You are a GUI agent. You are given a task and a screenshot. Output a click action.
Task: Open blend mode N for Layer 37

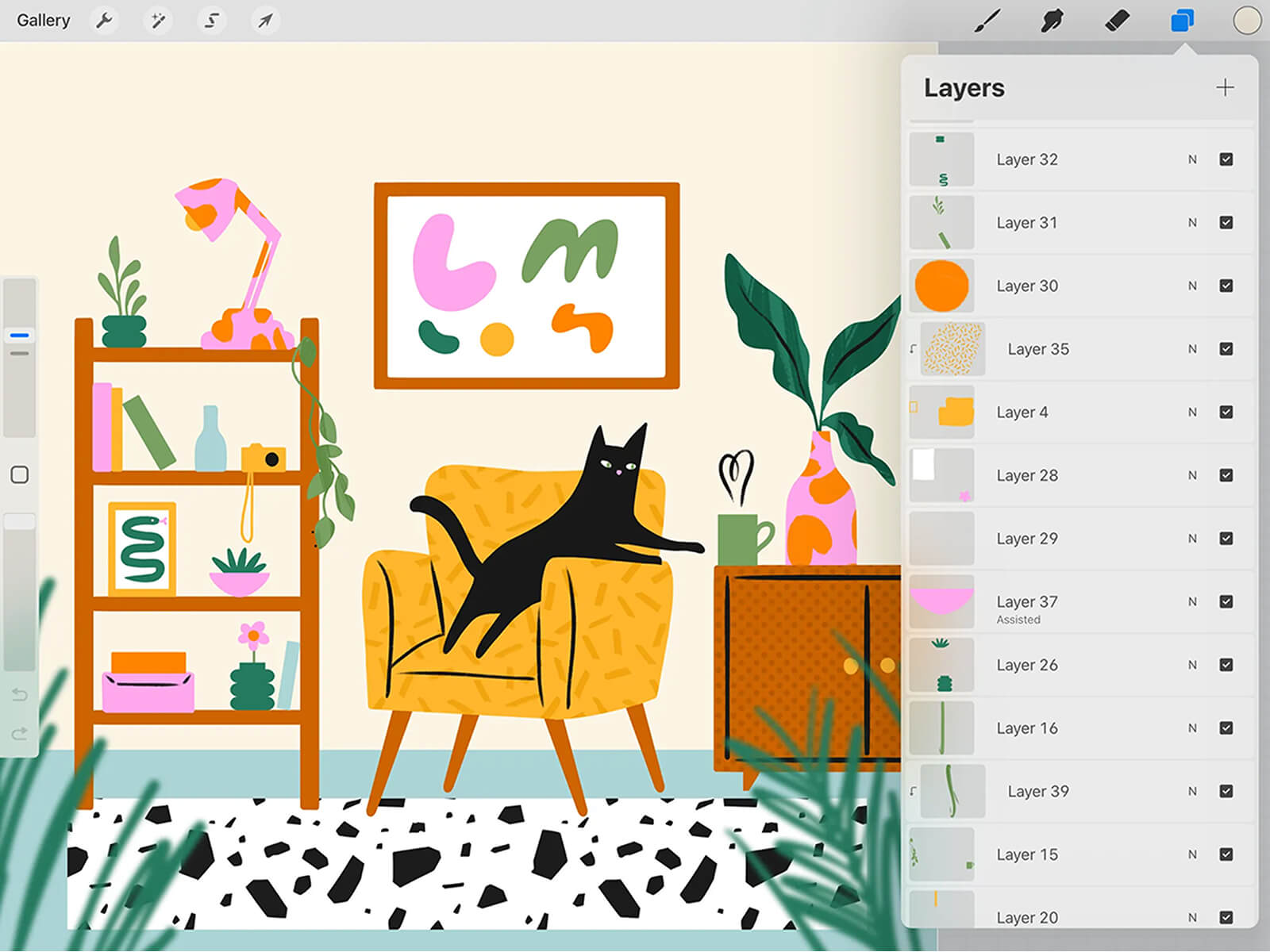click(x=1192, y=602)
